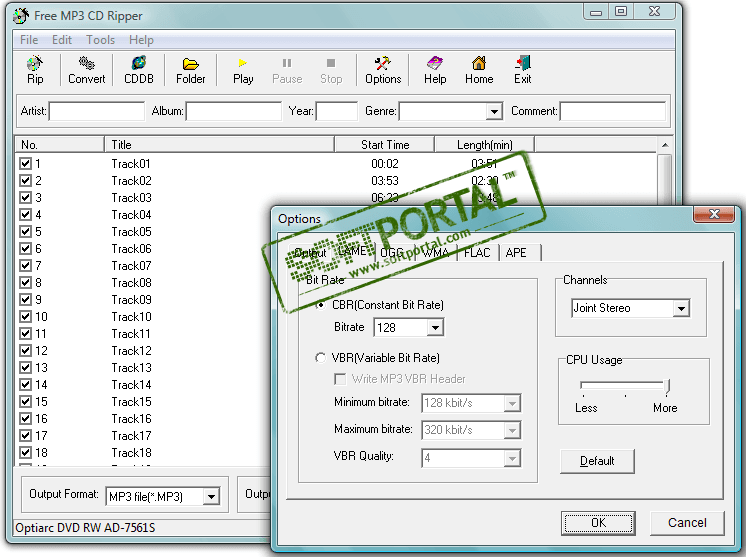The image size is (746, 557).
Task: Click the Album input field
Action: (234, 111)
